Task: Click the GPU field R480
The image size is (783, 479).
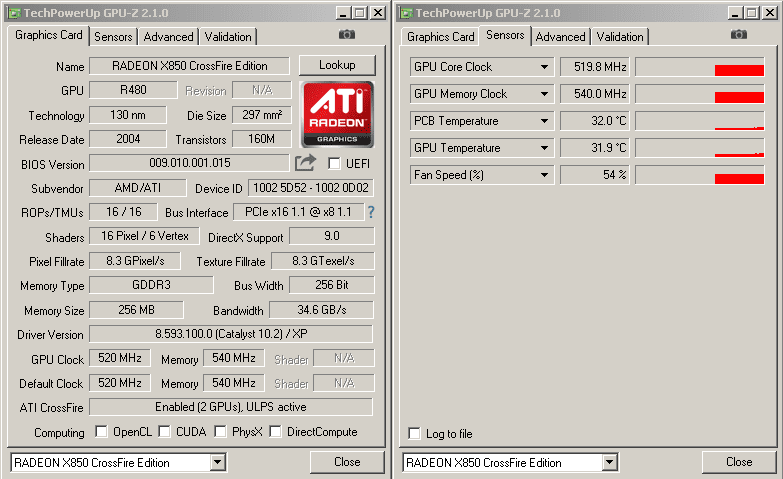Action: coord(133,90)
